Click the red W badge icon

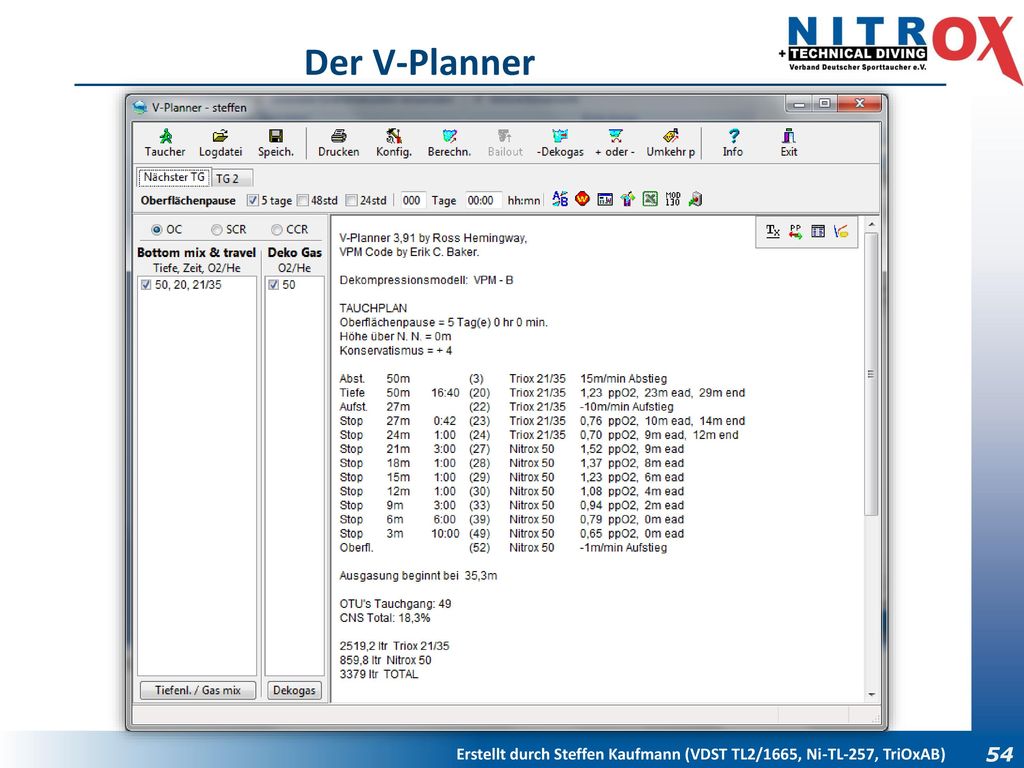(x=583, y=199)
